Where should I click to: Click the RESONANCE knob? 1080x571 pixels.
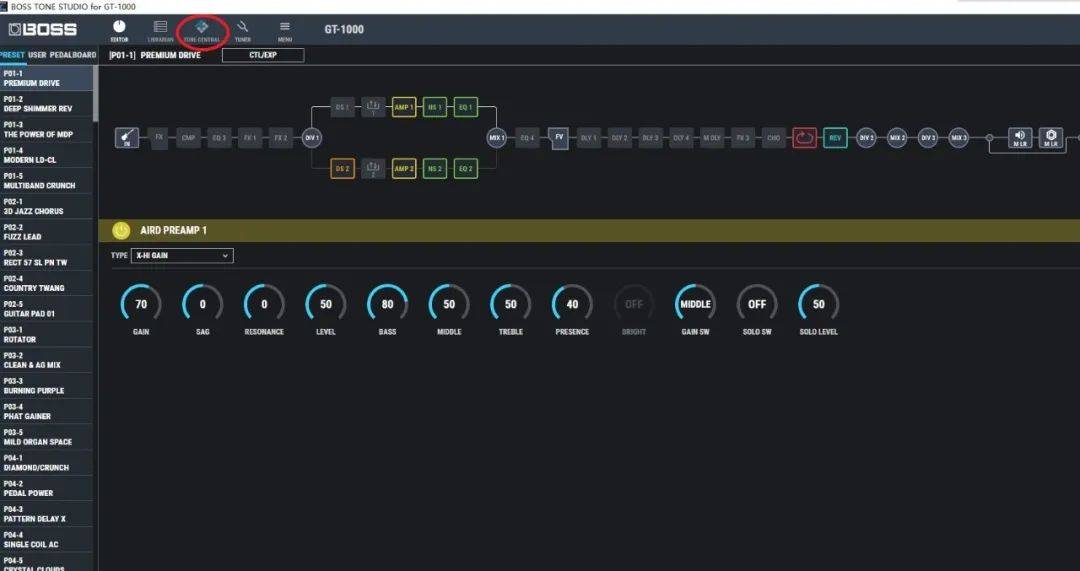(264, 304)
